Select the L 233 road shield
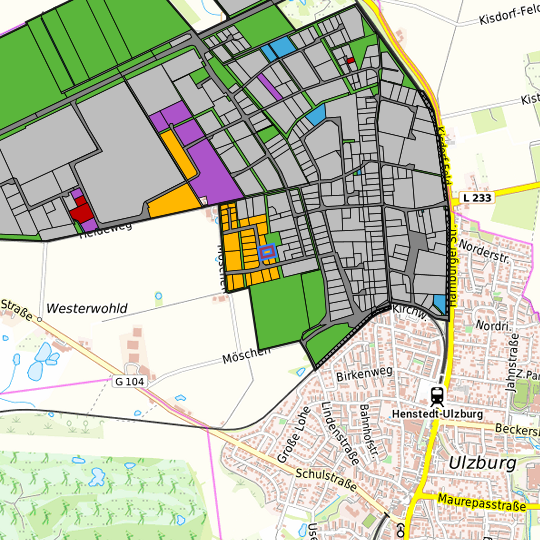 click(x=477, y=198)
